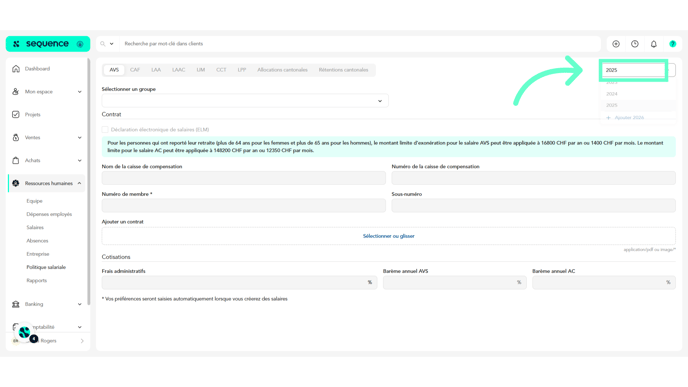This screenshot has height=387, width=688.
Task: Click the Sous-numéro field
Action: (x=534, y=205)
